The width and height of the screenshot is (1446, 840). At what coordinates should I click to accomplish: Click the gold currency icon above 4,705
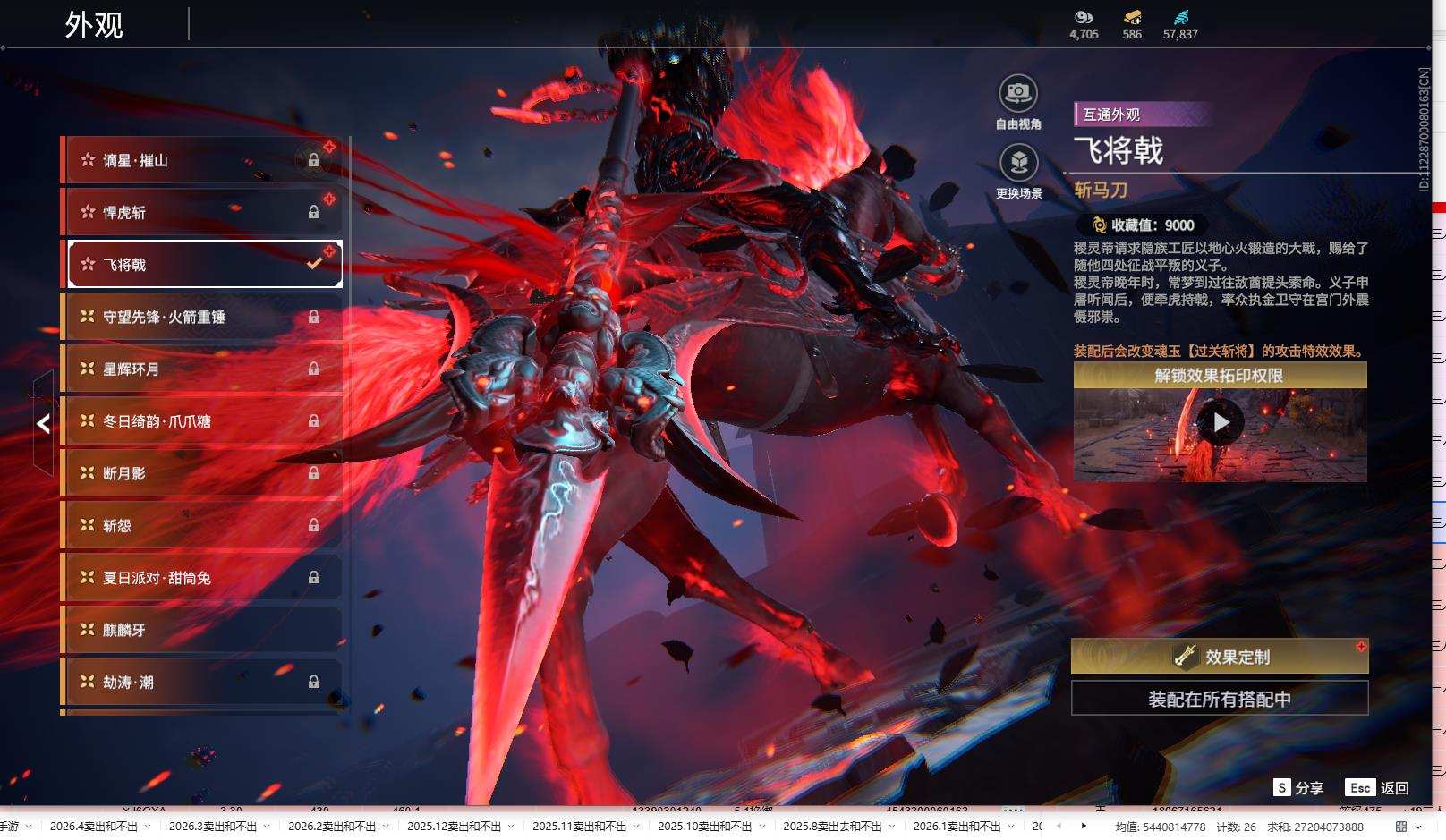pyautogui.click(x=1084, y=17)
